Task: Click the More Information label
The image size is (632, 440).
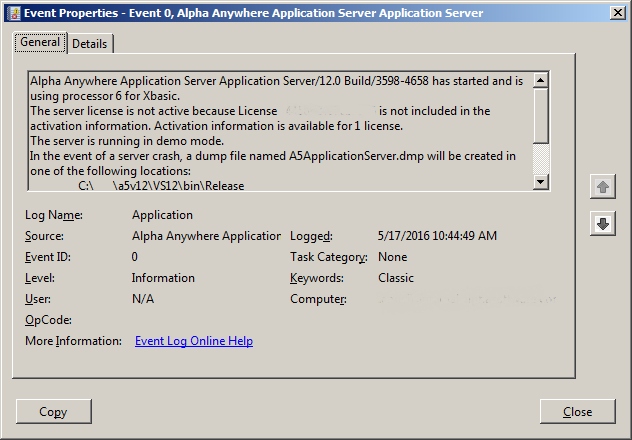Action: 73,341
